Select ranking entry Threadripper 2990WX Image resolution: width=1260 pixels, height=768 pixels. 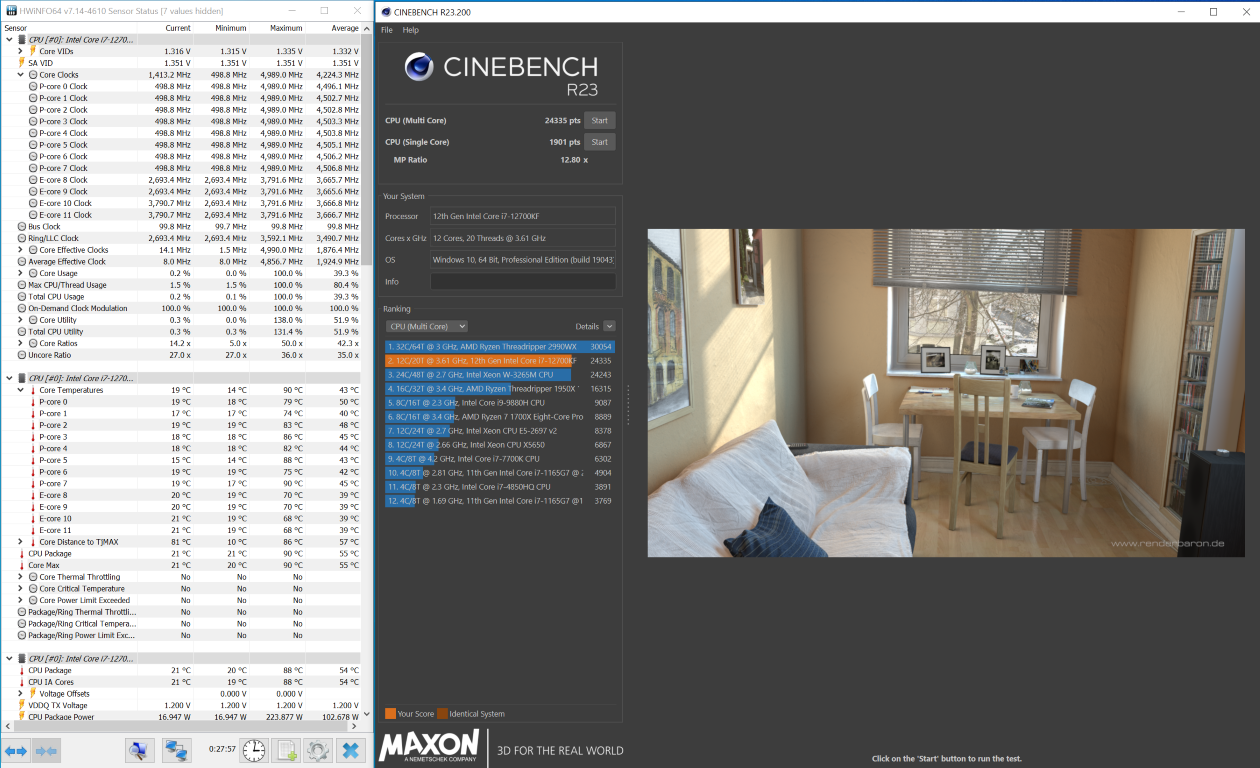tap(500, 346)
